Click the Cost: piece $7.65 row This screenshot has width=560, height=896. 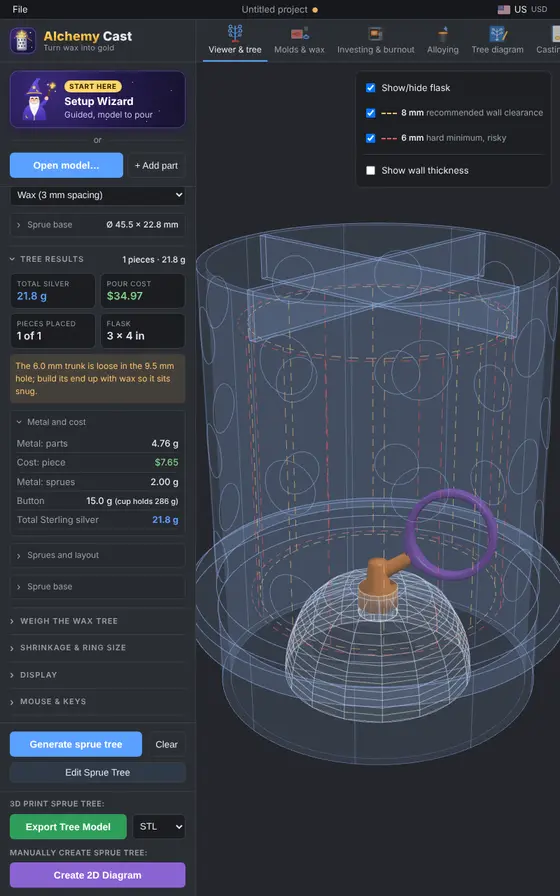pyautogui.click(x=98, y=462)
